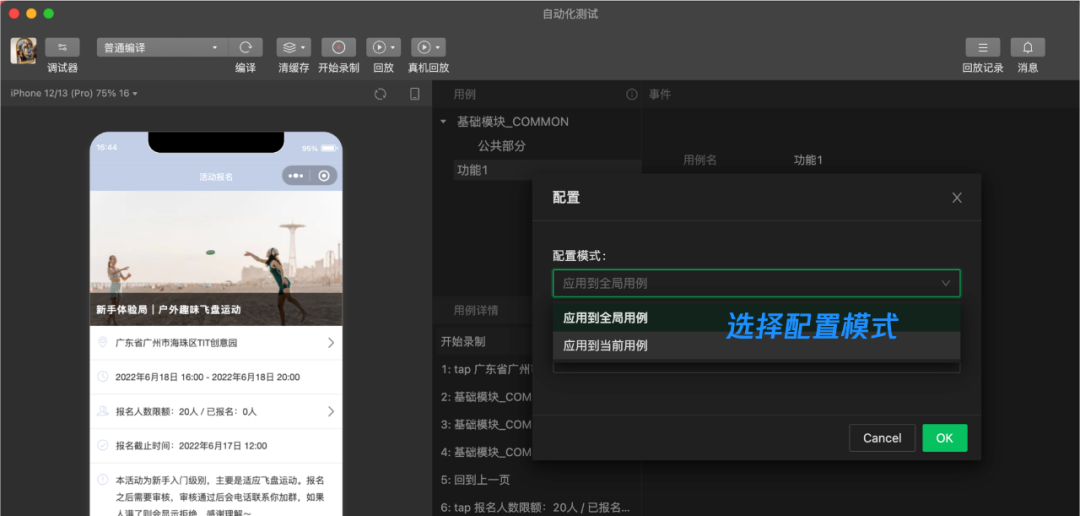The height and width of the screenshot is (516, 1080).
Task: Click the 报名截止时间 deadline row
Action: (x=216, y=446)
